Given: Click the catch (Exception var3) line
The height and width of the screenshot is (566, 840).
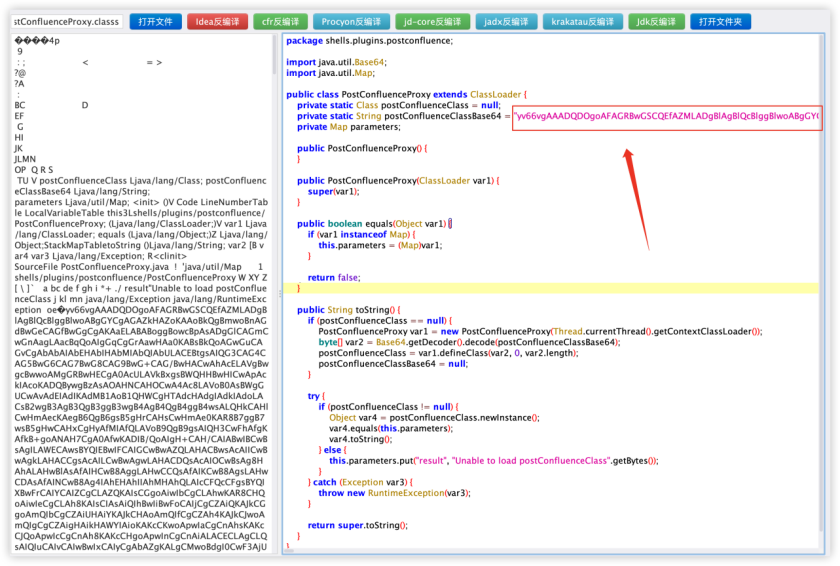Looking at the screenshot, I should 360,482.
